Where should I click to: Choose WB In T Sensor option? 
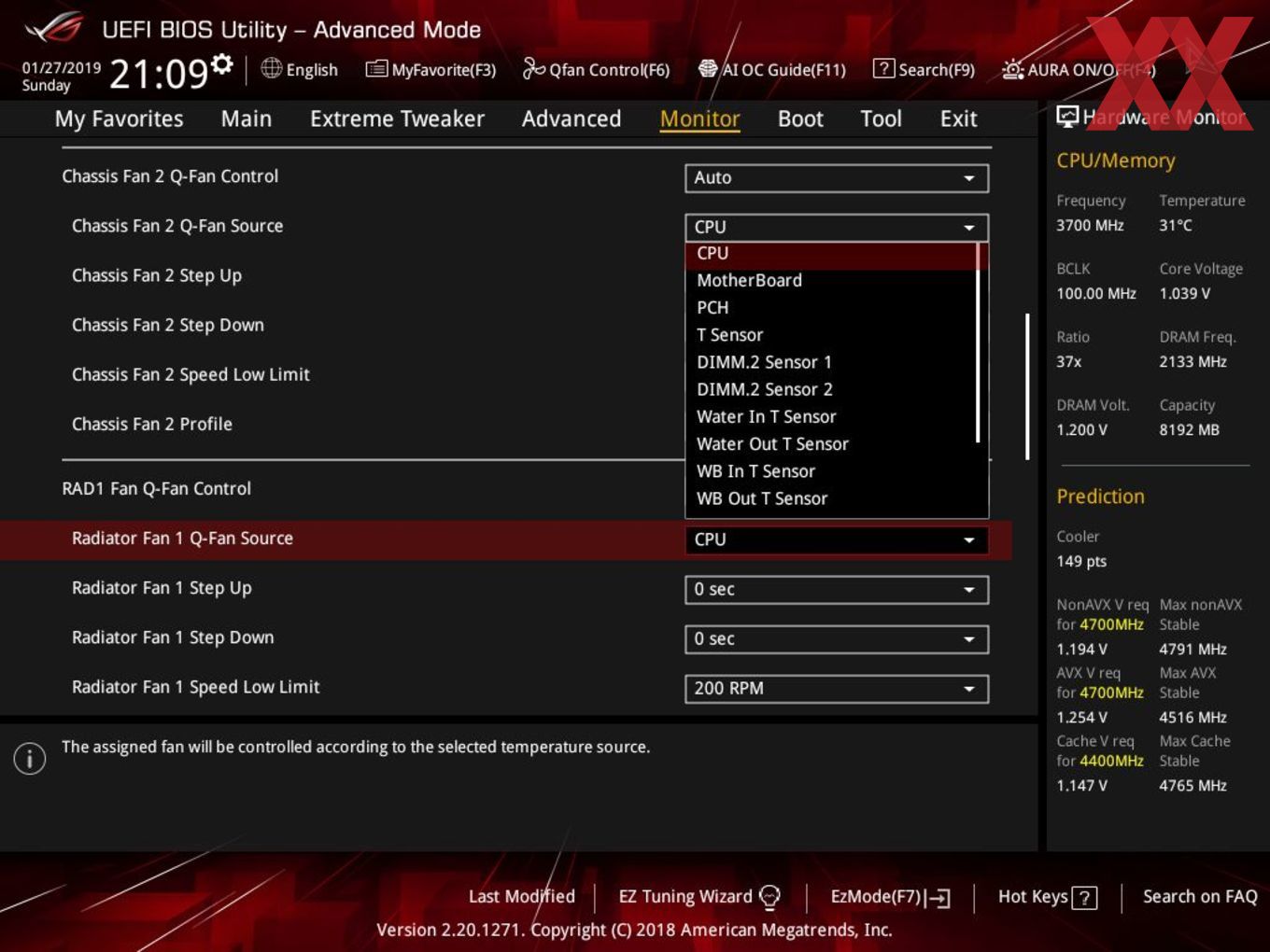(830, 471)
